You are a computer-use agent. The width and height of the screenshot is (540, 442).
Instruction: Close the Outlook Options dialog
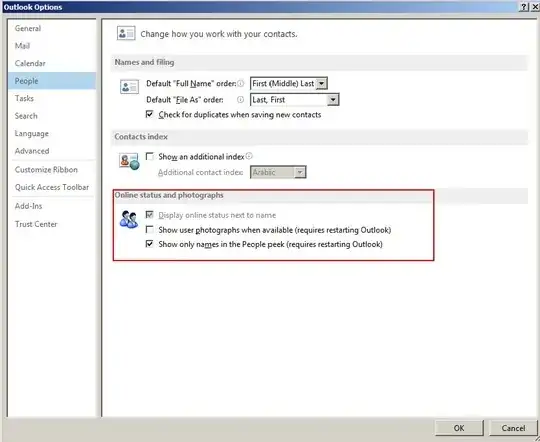click(535, 7)
